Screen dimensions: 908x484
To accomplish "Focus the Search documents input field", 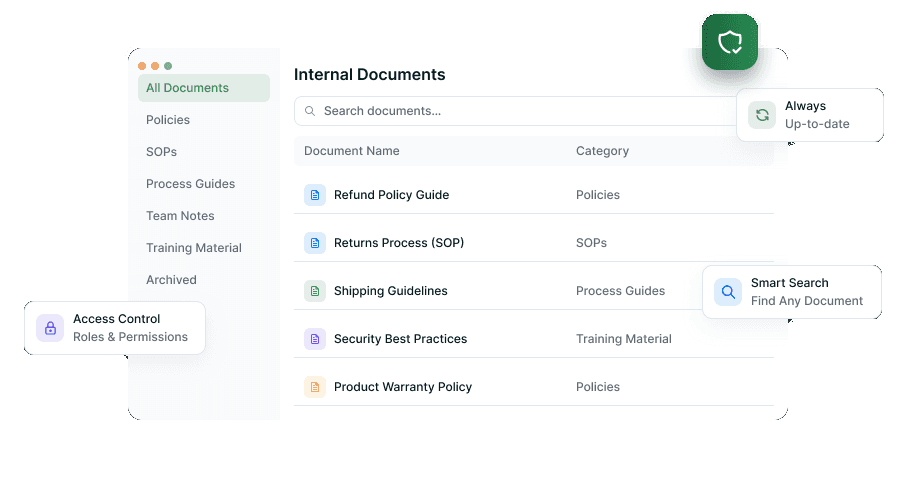I will [x=515, y=111].
